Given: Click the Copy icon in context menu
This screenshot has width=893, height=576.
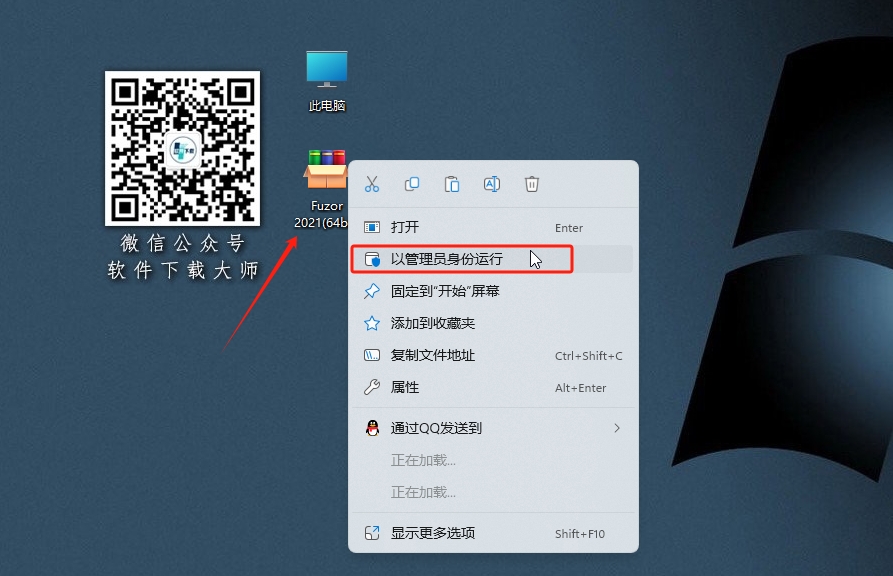Looking at the screenshot, I should click(x=412, y=184).
